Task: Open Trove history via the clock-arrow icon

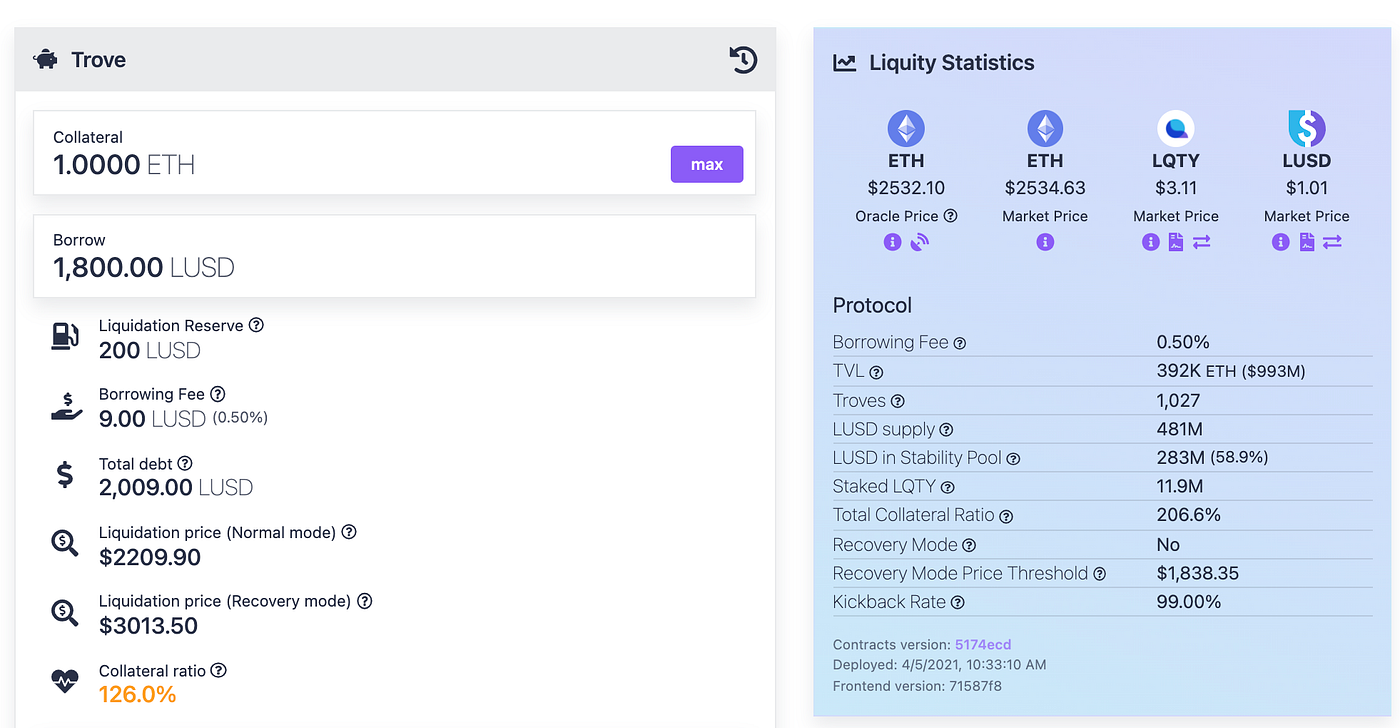Action: pos(743,60)
